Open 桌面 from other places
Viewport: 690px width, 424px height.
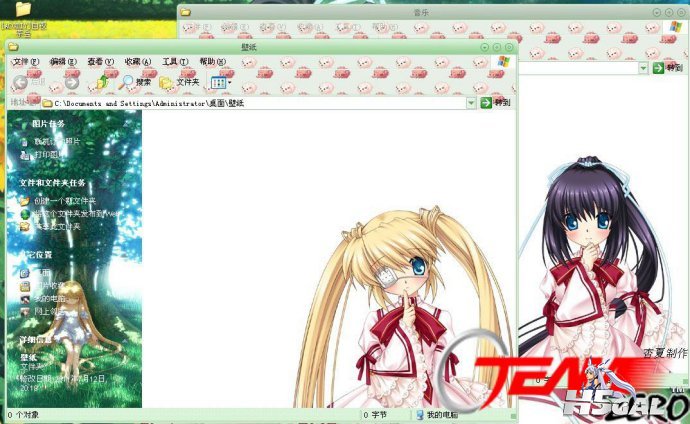pos(42,273)
